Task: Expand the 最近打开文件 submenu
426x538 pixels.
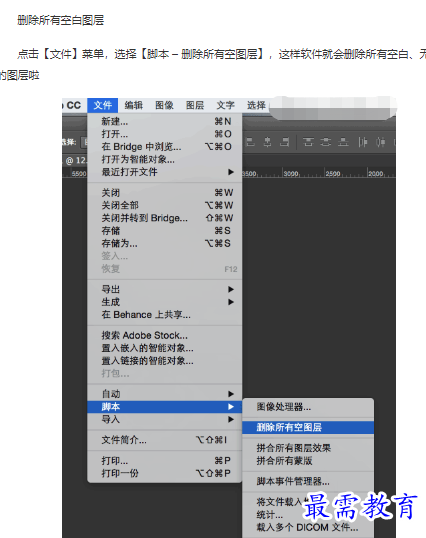Action: point(165,172)
